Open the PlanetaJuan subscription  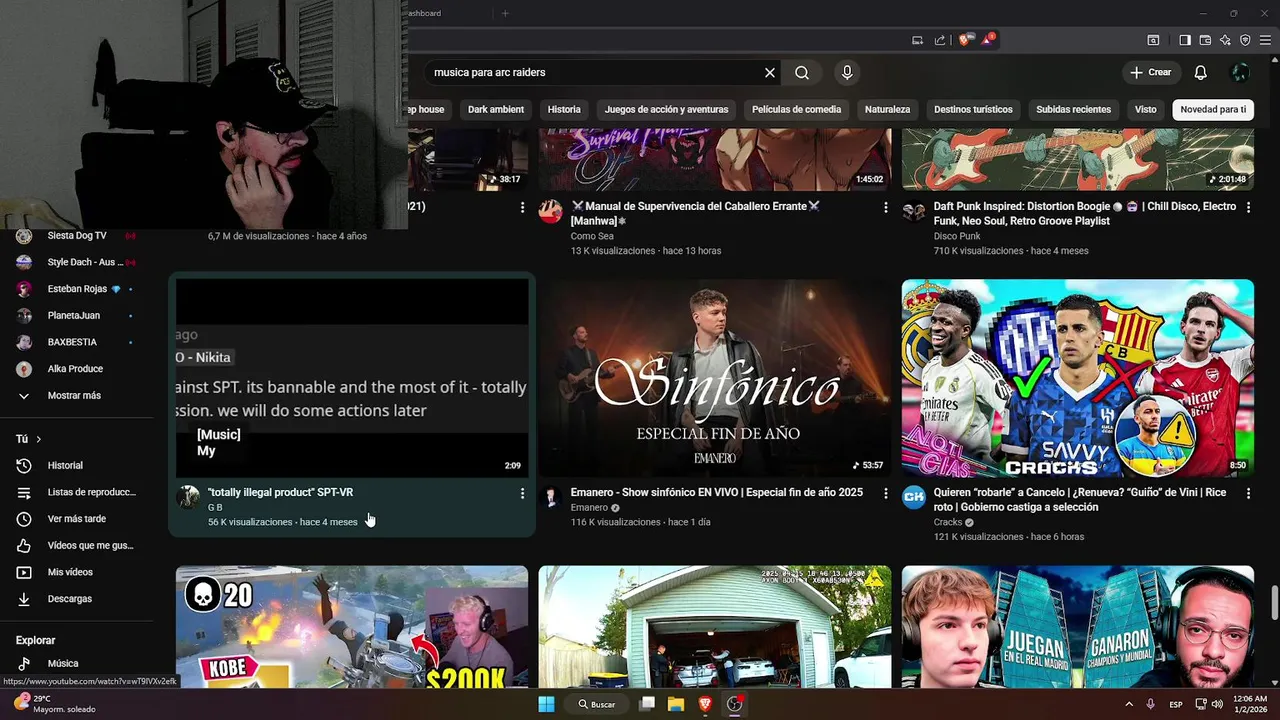pyautogui.click(x=76, y=316)
